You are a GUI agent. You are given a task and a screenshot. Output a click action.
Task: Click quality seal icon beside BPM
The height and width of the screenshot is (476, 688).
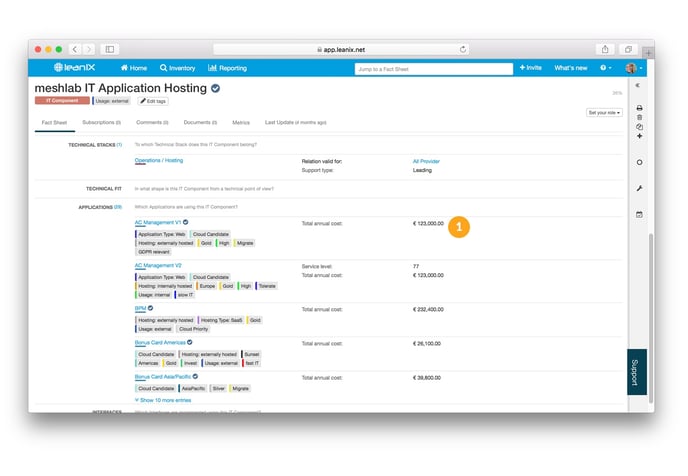tap(150, 308)
